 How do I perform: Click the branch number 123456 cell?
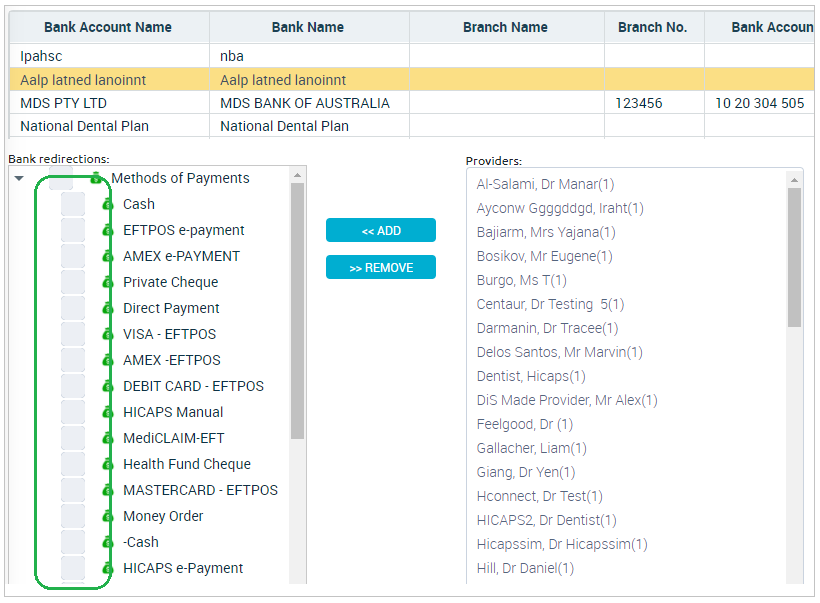[x=654, y=103]
